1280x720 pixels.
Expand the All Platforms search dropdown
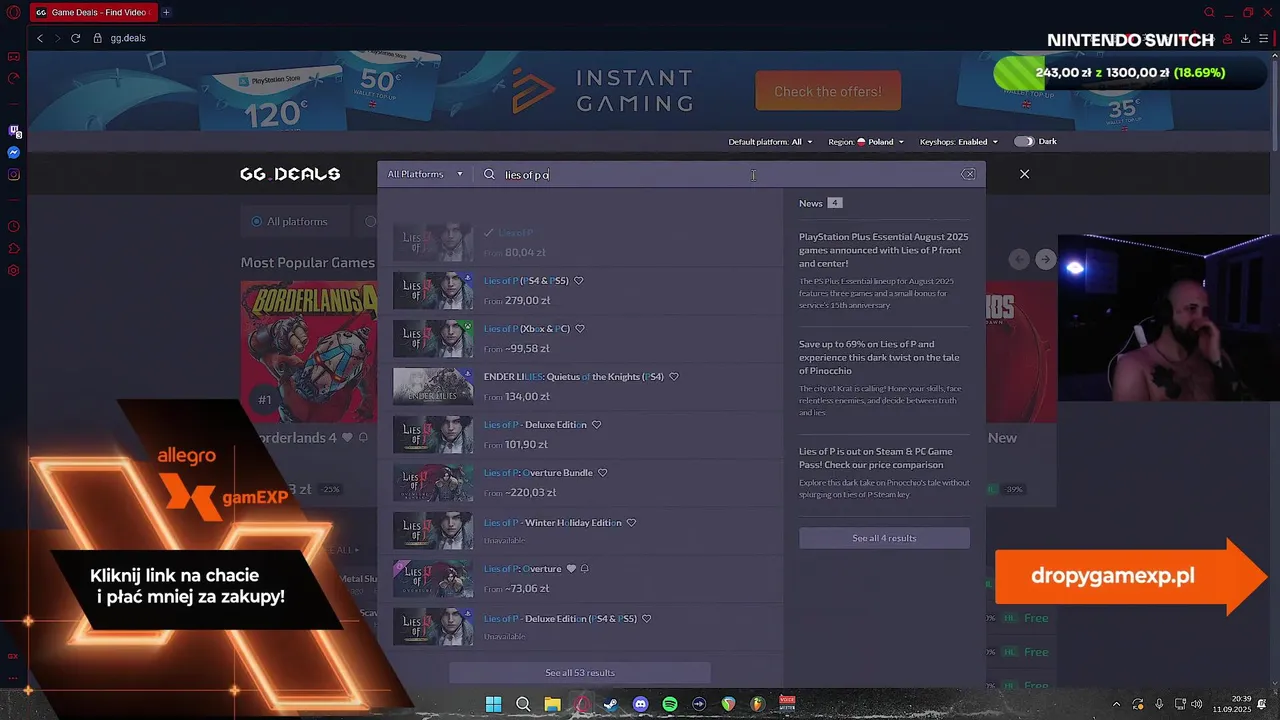(425, 174)
